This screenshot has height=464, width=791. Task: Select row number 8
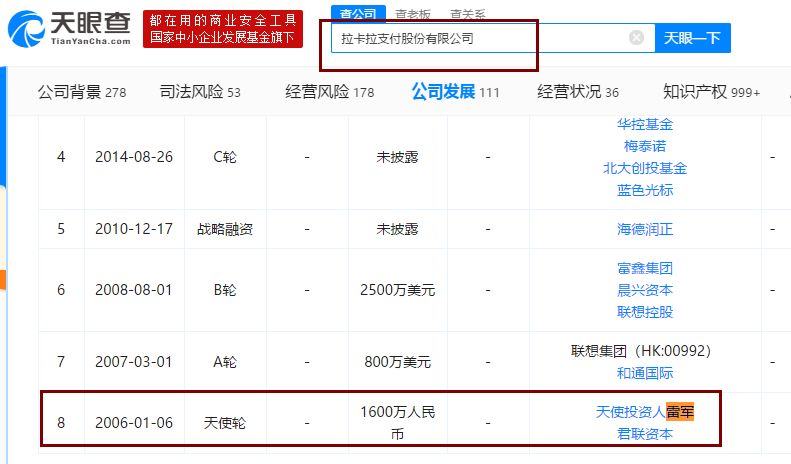61,423
